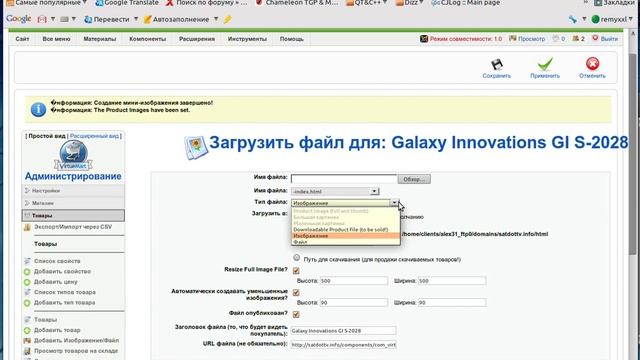640x360 pixels.
Task: Click the URL файла input field
Action: (x=343, y=345)
